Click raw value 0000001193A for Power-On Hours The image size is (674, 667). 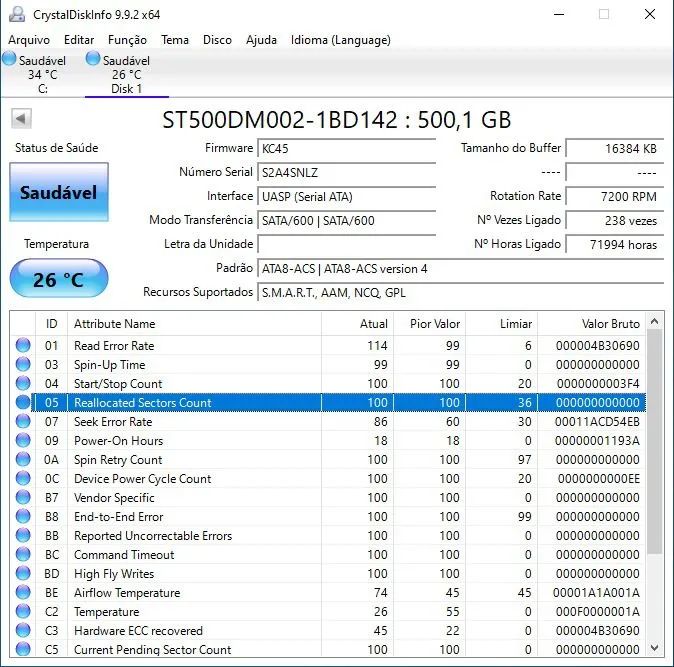coord(597,441)
